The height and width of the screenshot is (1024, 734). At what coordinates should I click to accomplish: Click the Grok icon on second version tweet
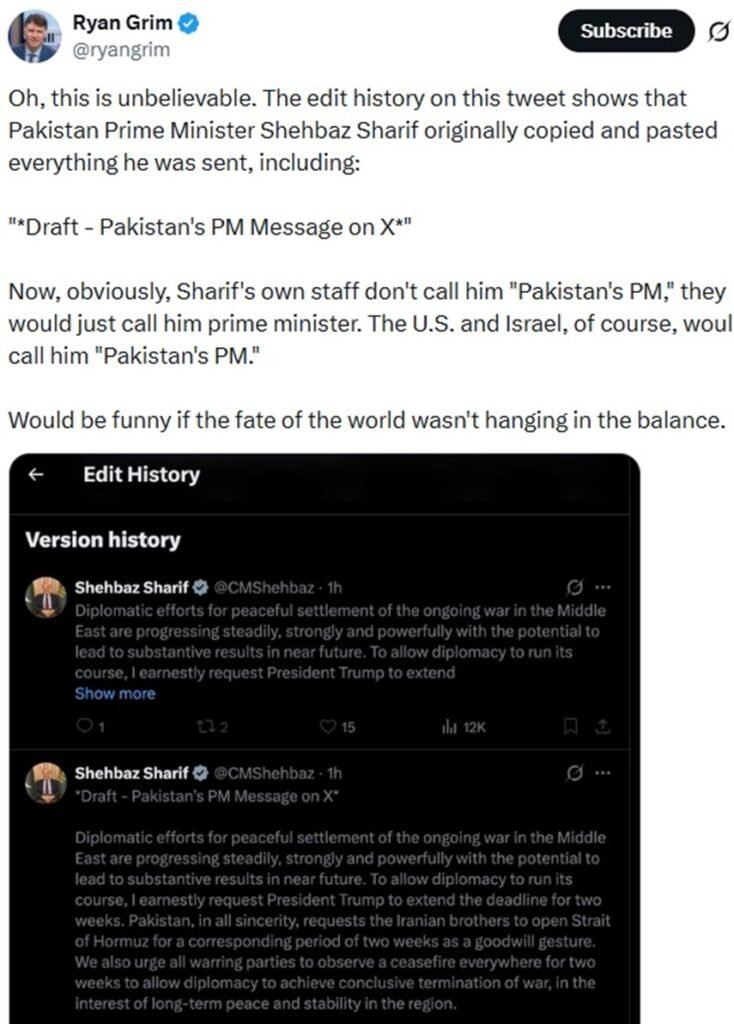coord(575,773)
